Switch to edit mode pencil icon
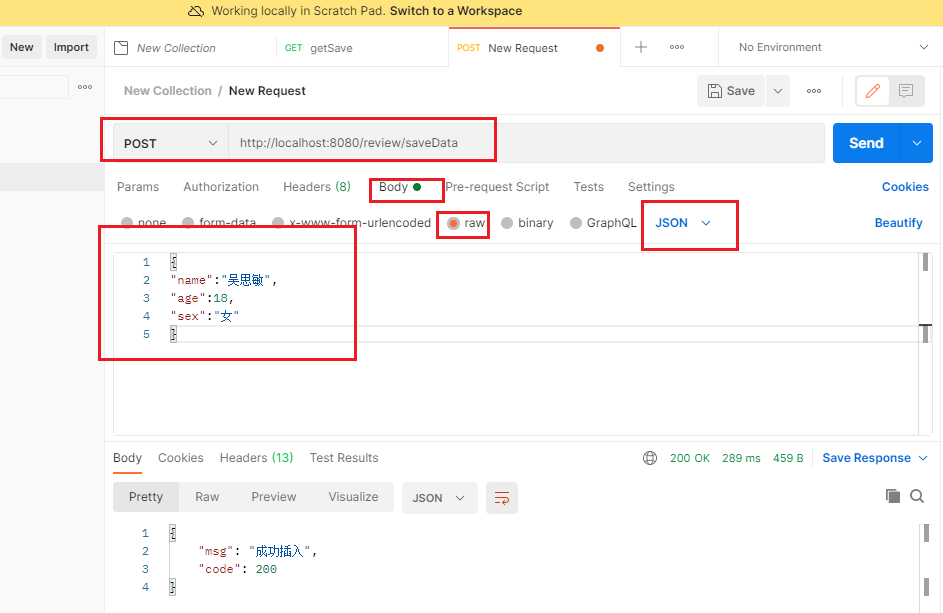Image resolution: width=943 pixels, height=613 pixels. point(873,91)
